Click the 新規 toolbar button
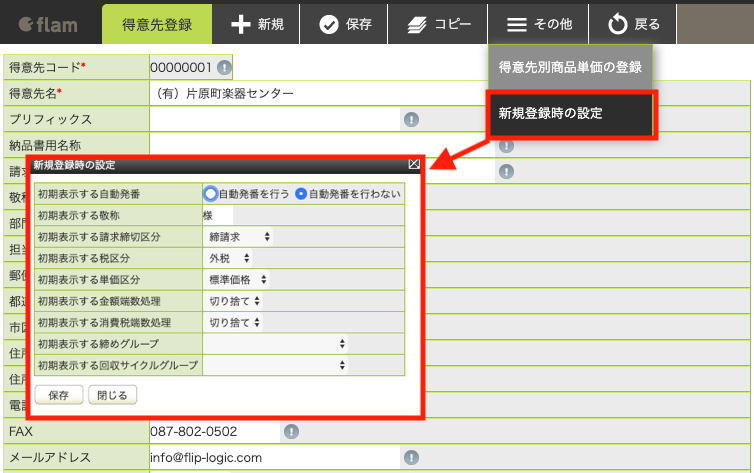The width and height of the screenshot is (754, 473). tap(256, 24)
